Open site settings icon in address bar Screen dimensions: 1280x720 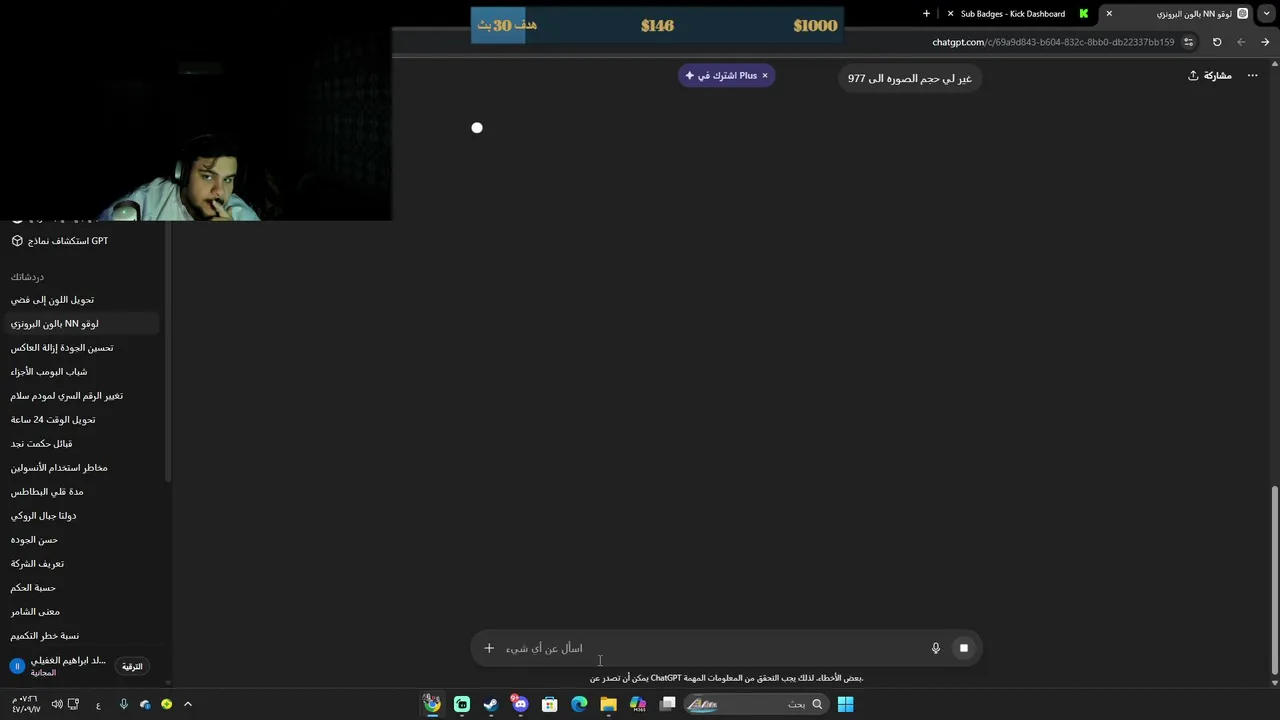[x=1188, y=42]
